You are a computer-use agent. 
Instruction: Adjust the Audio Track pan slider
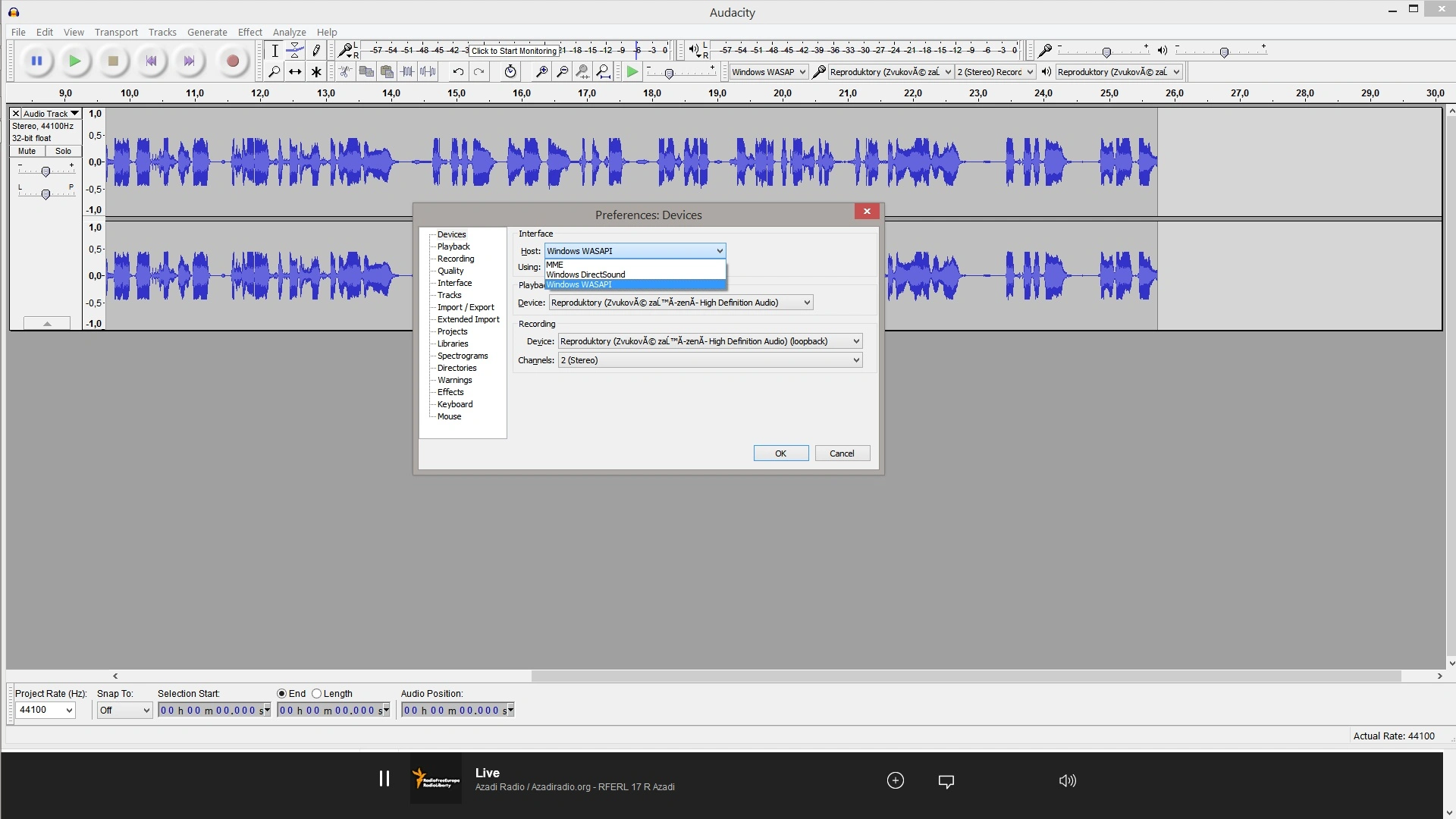45,195
